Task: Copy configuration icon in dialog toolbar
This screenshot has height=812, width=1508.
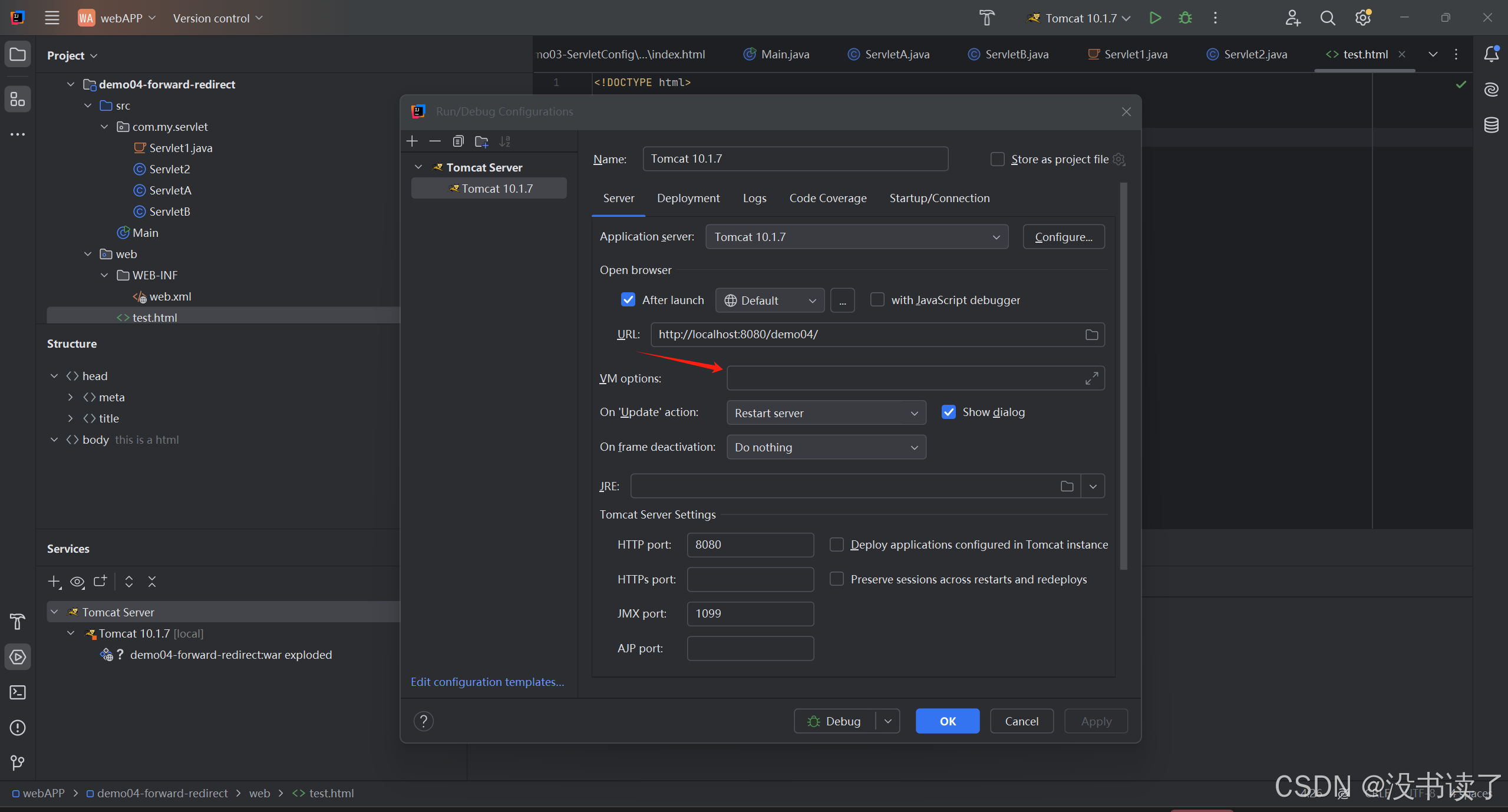Action: (x=458, y=141)
